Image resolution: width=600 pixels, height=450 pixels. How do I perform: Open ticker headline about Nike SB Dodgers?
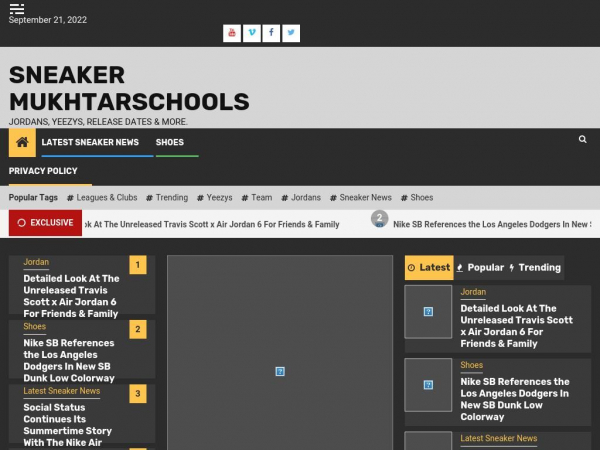click(492, 224)
